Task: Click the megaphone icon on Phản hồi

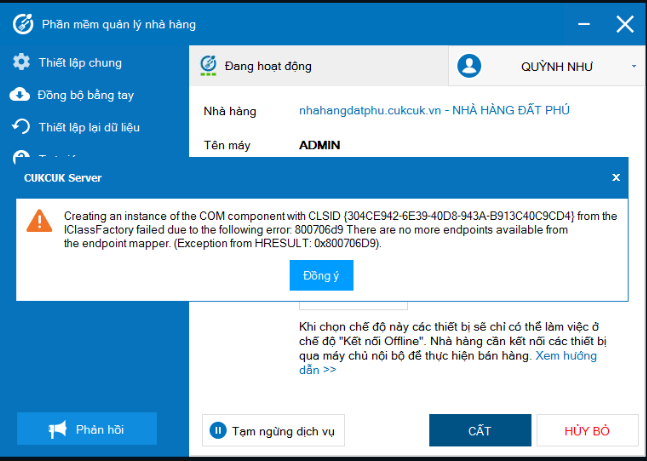Action: coord(57,430)
